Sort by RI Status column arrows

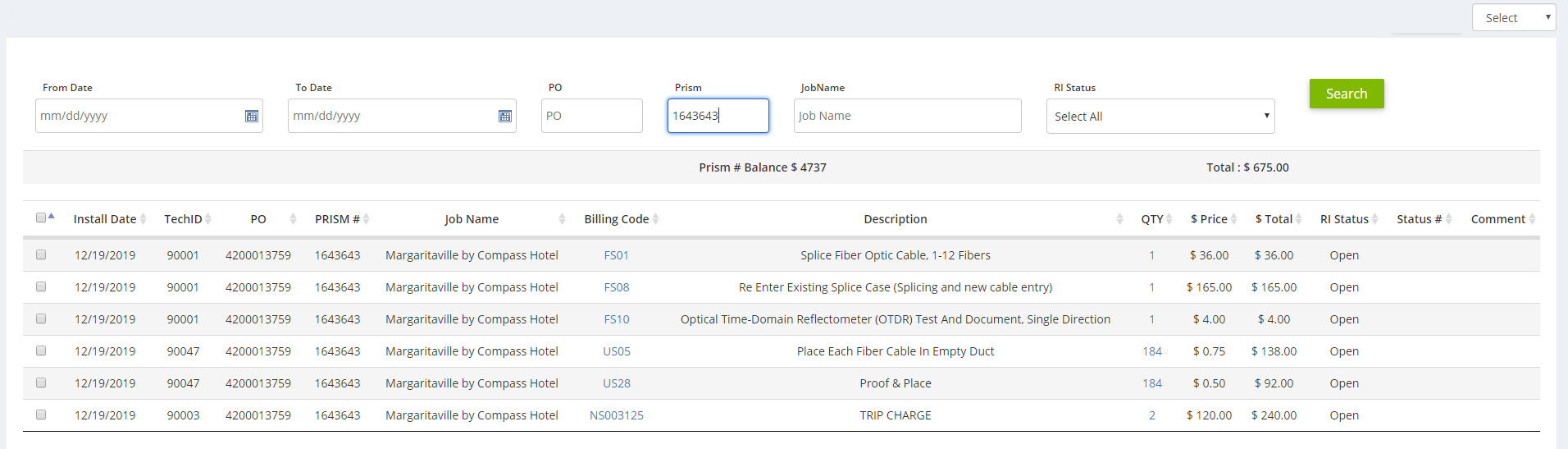1375,219
